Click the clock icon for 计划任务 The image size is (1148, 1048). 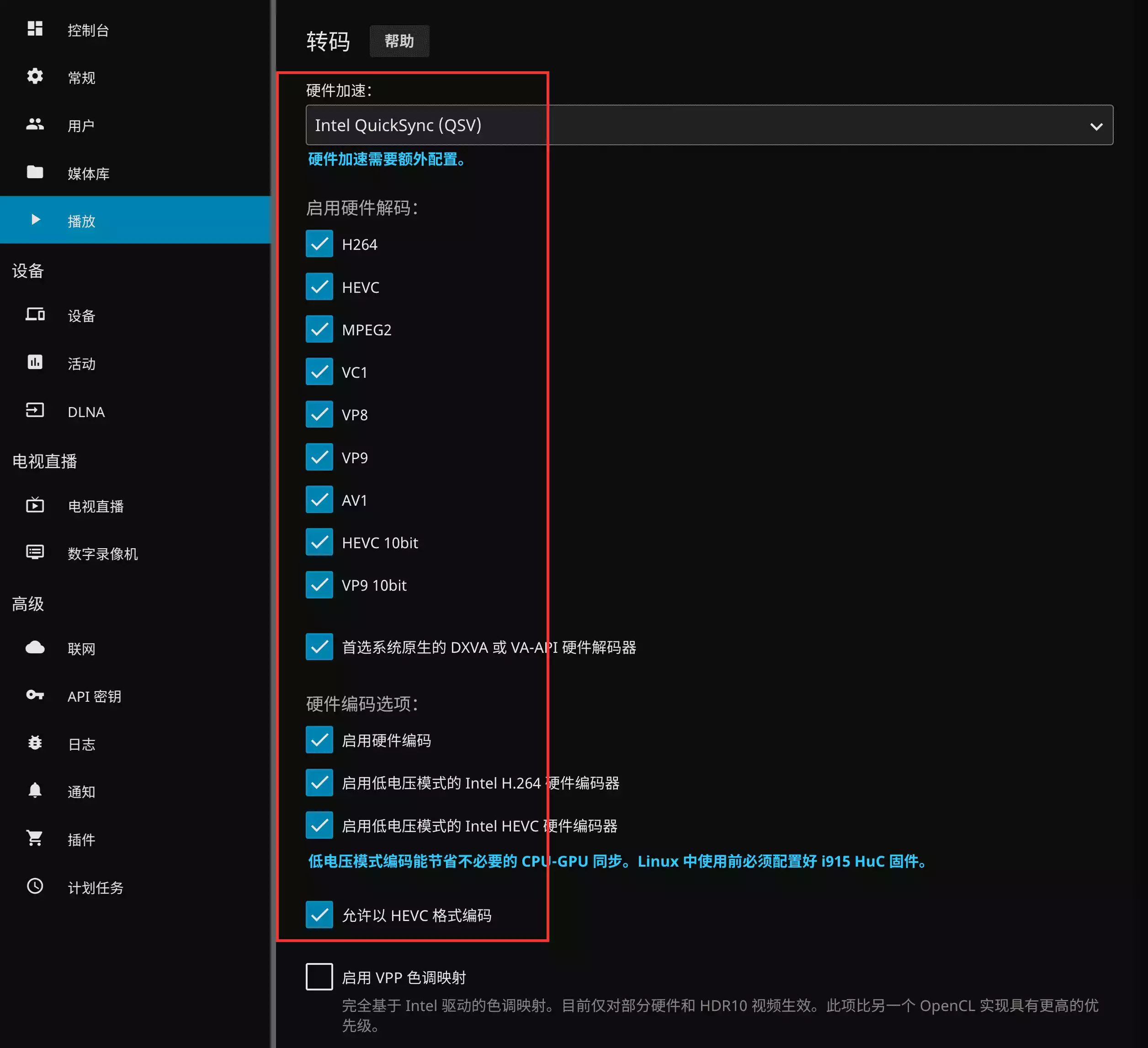(35, 886)
